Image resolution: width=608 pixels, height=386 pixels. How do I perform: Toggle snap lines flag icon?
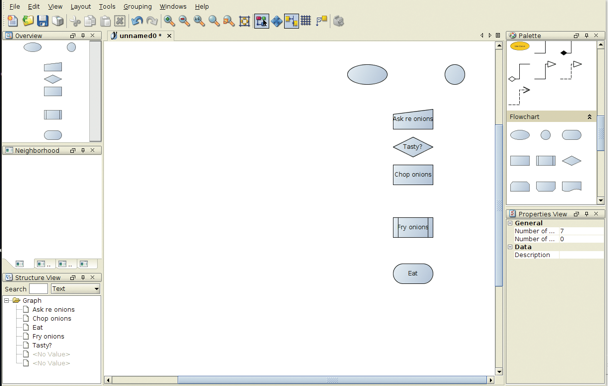pyautogui.click(x=321, y=21)
